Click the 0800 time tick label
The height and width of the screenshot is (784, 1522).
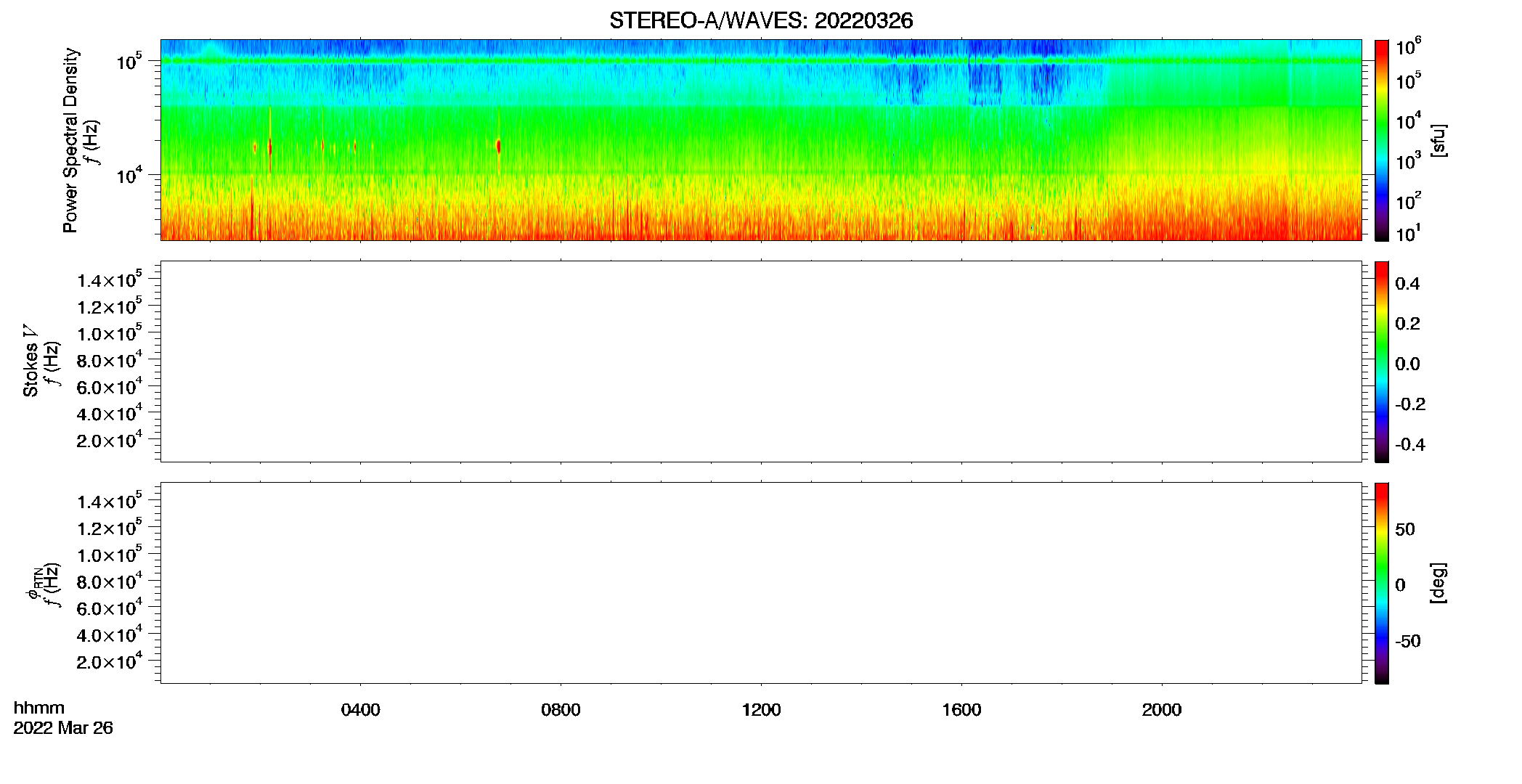(x=561, y=710)
